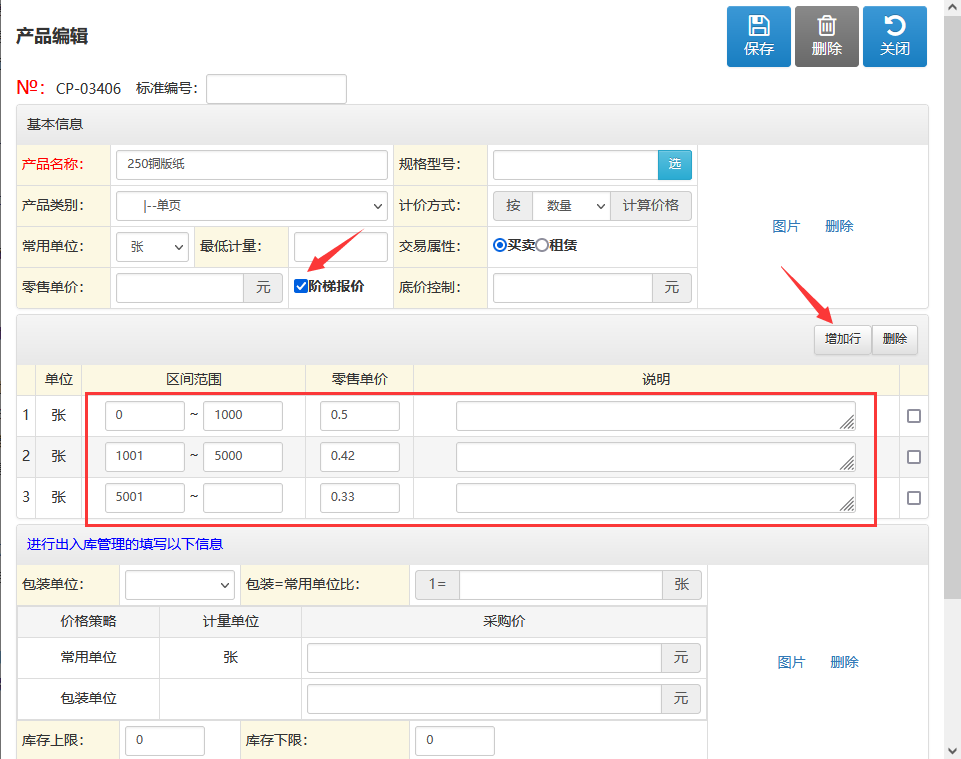Click the 增加行 button
Image resolution: width=961 pixels, height=759 pixels.
843,339
